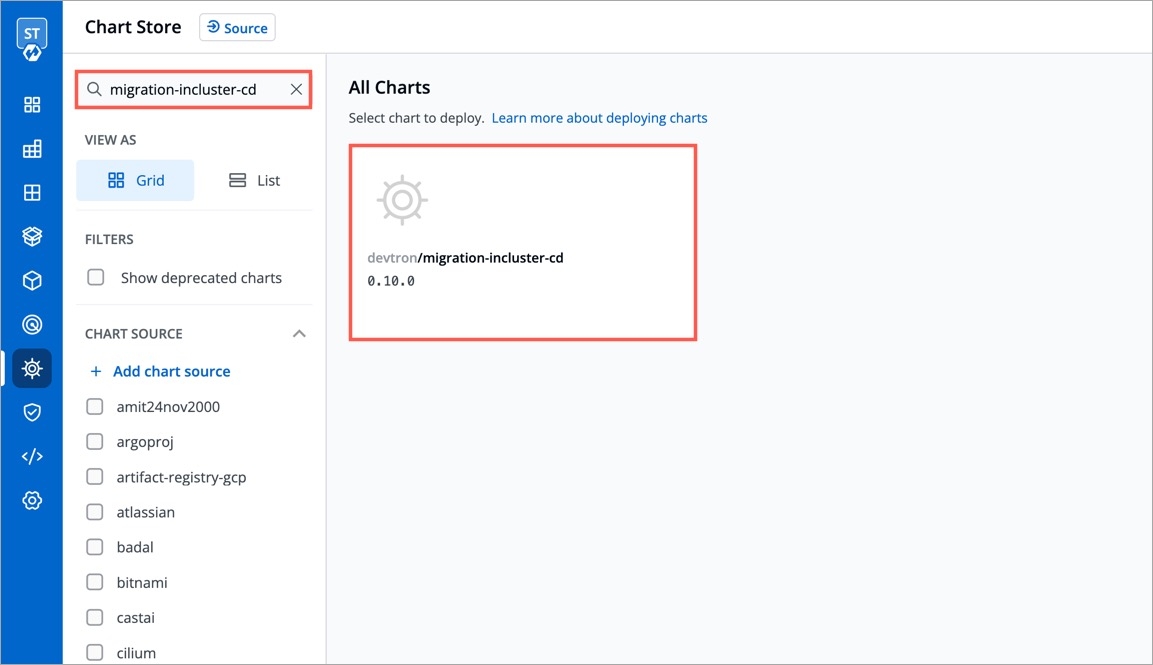Screen dimensions: 1153x665
Task: Tick the bitnami chart source checkbox
Action: point(95,582)
